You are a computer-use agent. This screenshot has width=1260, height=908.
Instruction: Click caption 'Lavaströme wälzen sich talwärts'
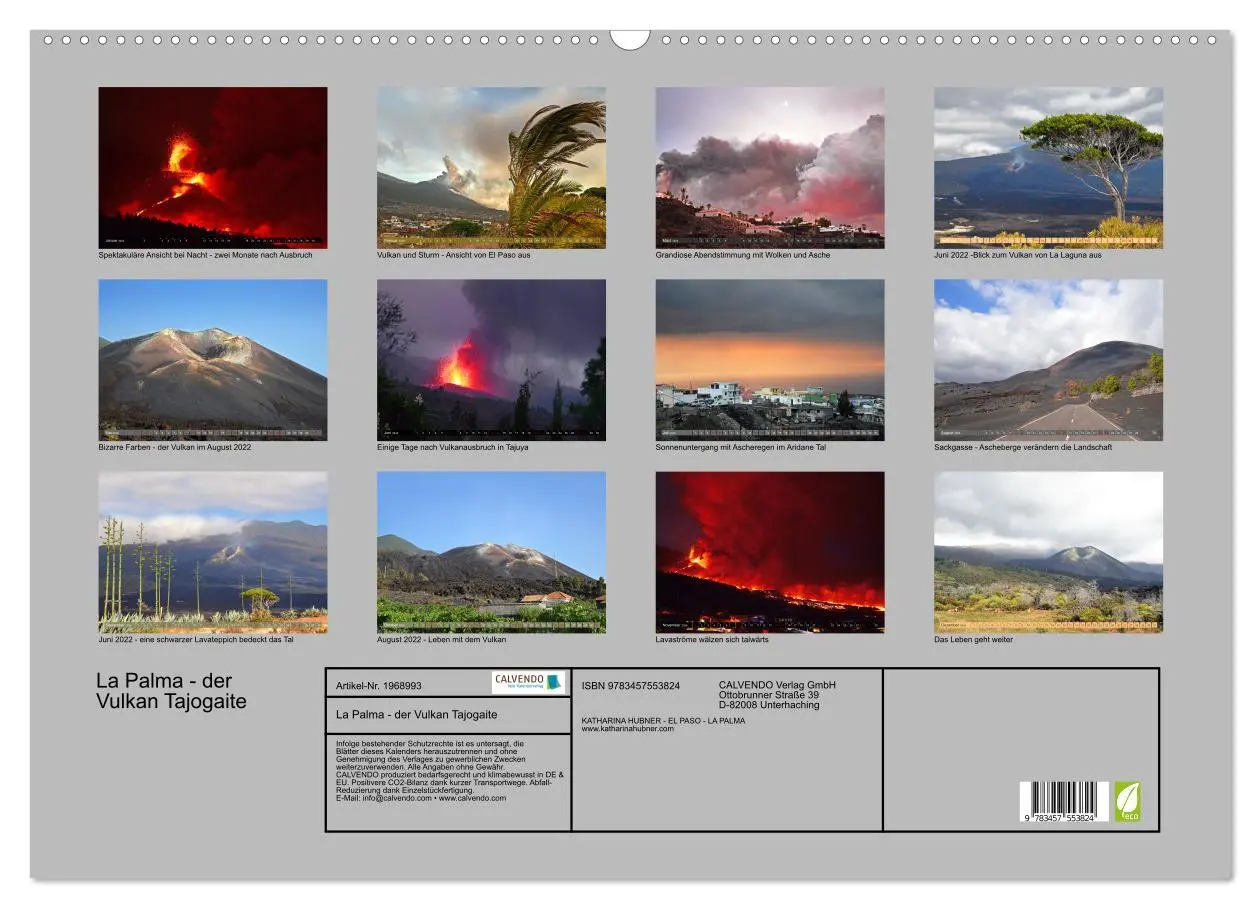(x=712, y=640)
